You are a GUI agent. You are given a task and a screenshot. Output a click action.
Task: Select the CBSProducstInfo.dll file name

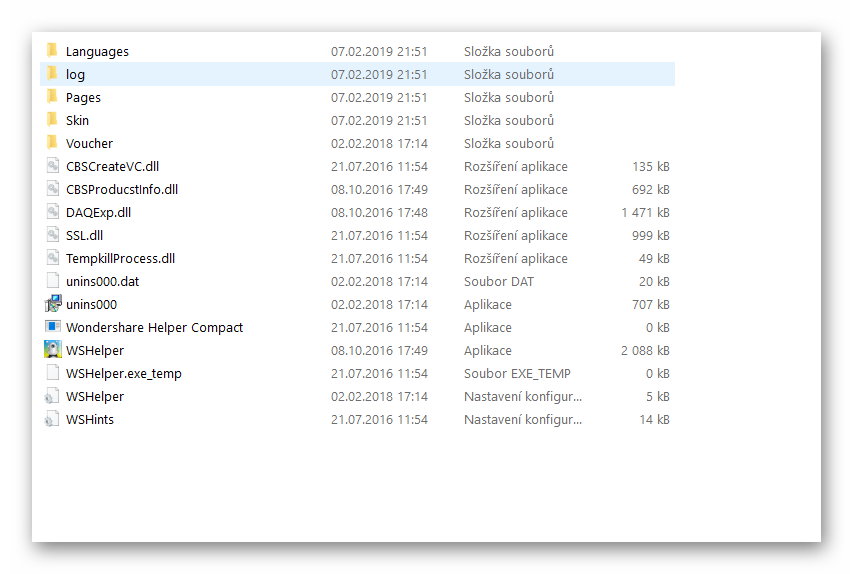(x=122, y=189)
